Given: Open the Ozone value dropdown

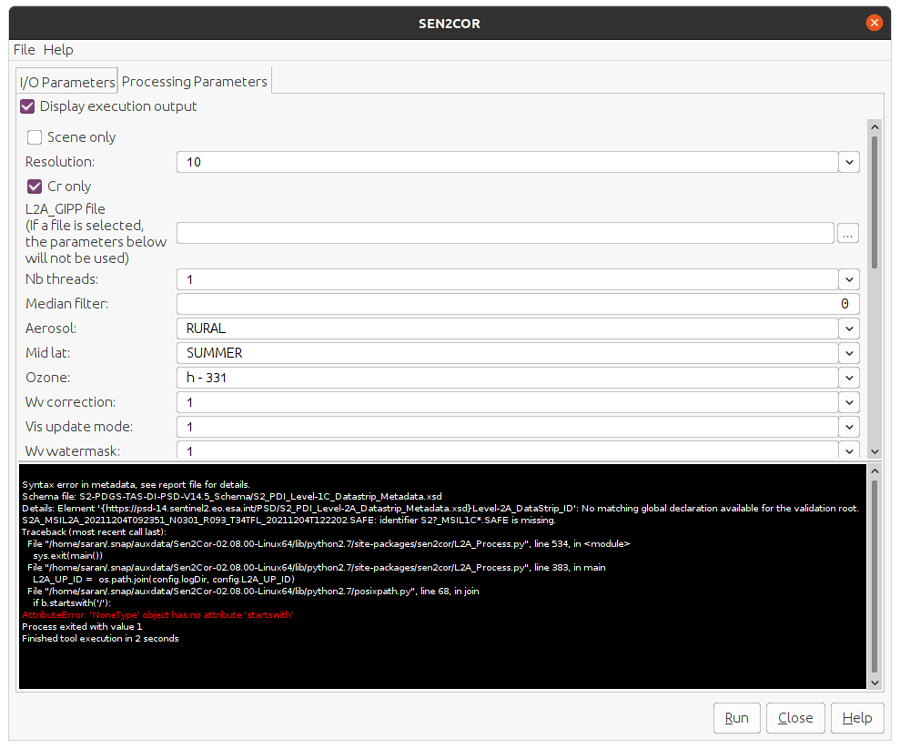Looking at the screenshot, I should (849, 378).
